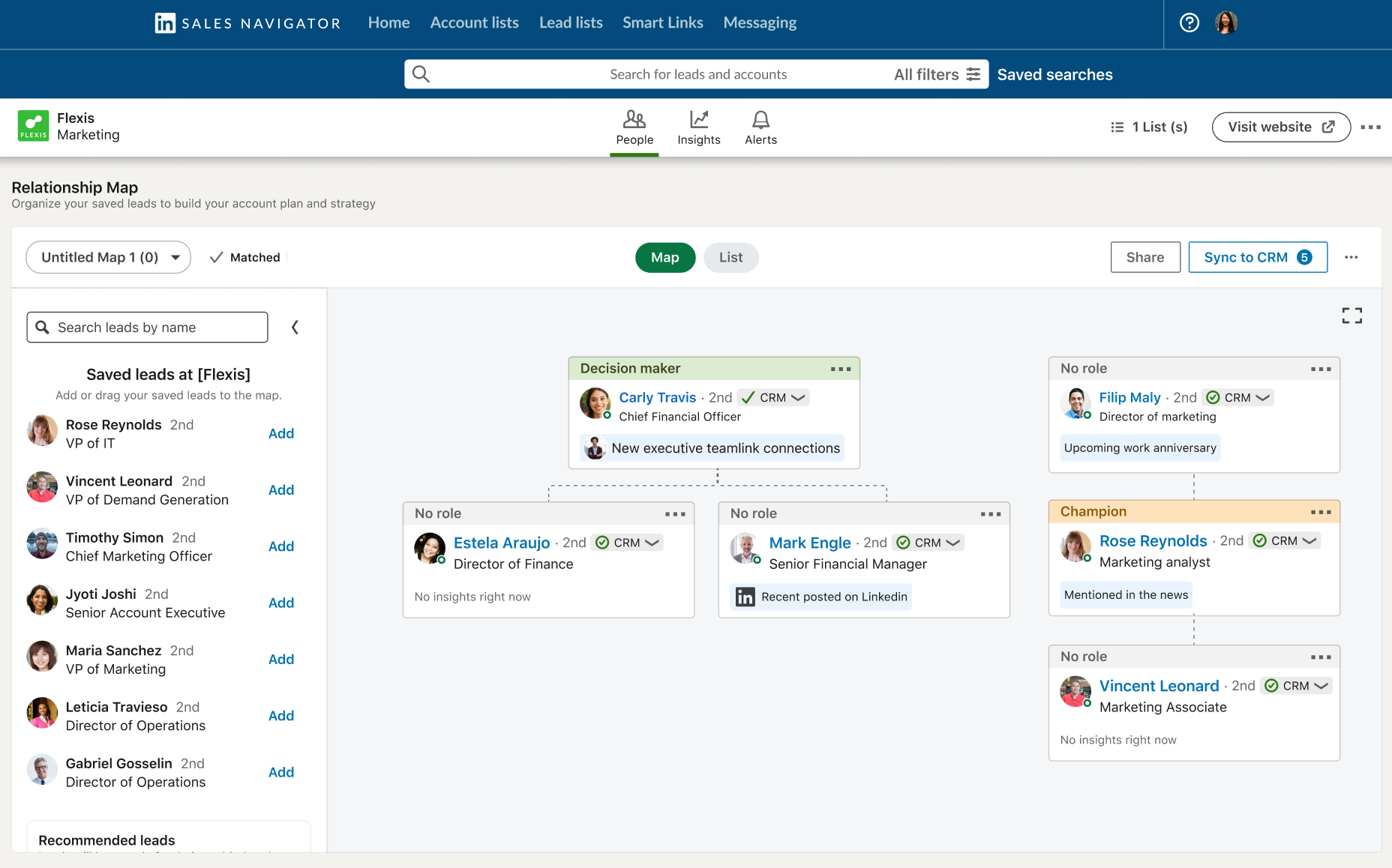Click Upcoming work anniversary insight chip
1392x868 pixels.
(1140, 448)
